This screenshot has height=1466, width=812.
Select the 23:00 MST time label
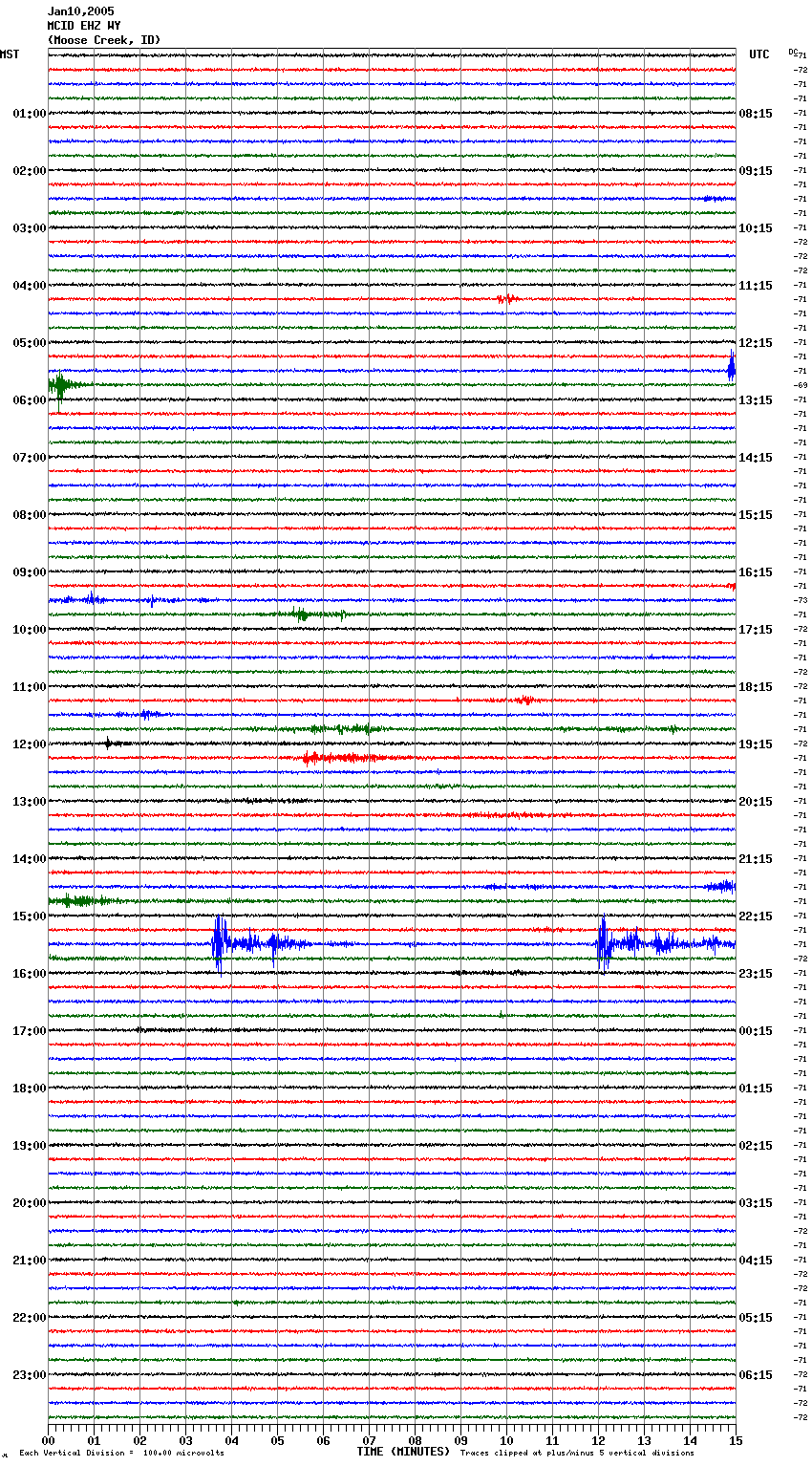pos(30,1375)
